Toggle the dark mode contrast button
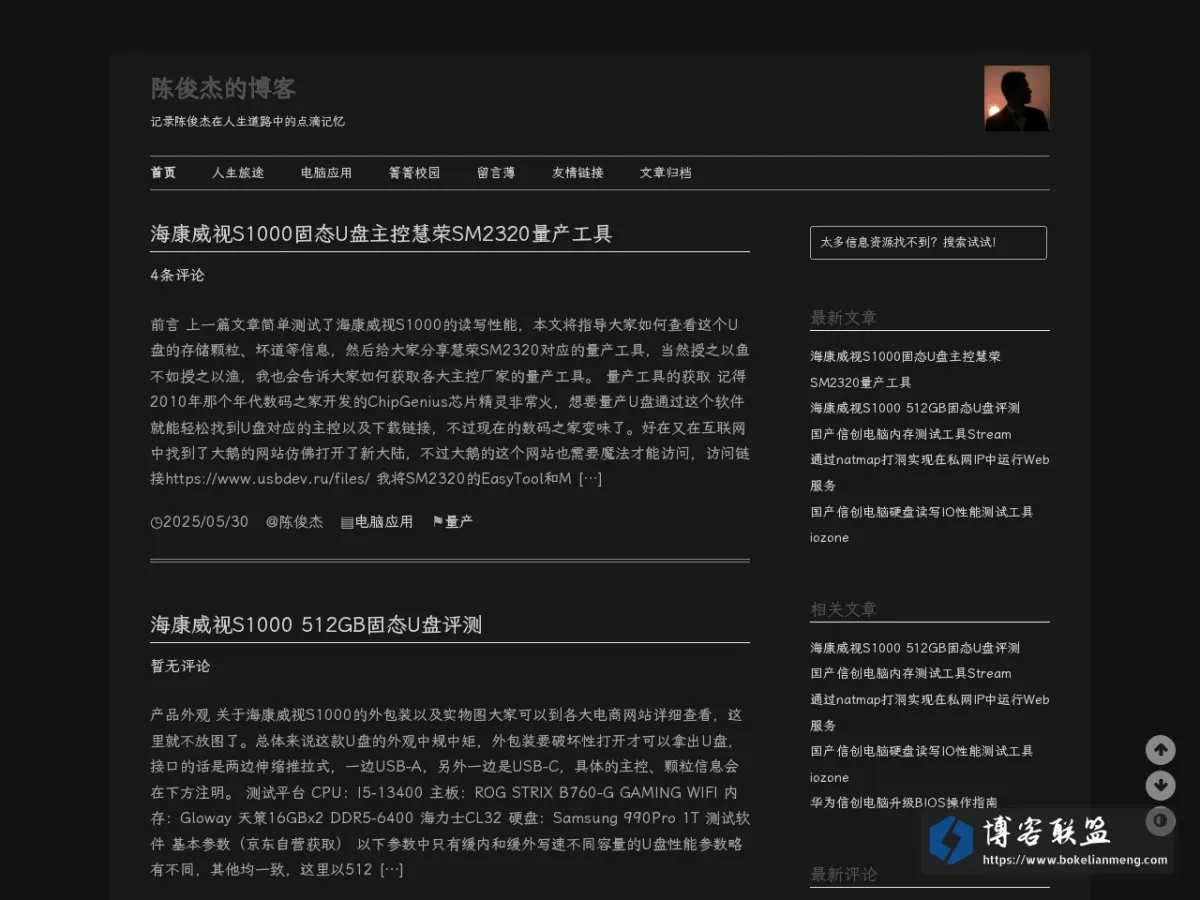The width and height of the screenshot is (1200, 900). coord(1160,821)
